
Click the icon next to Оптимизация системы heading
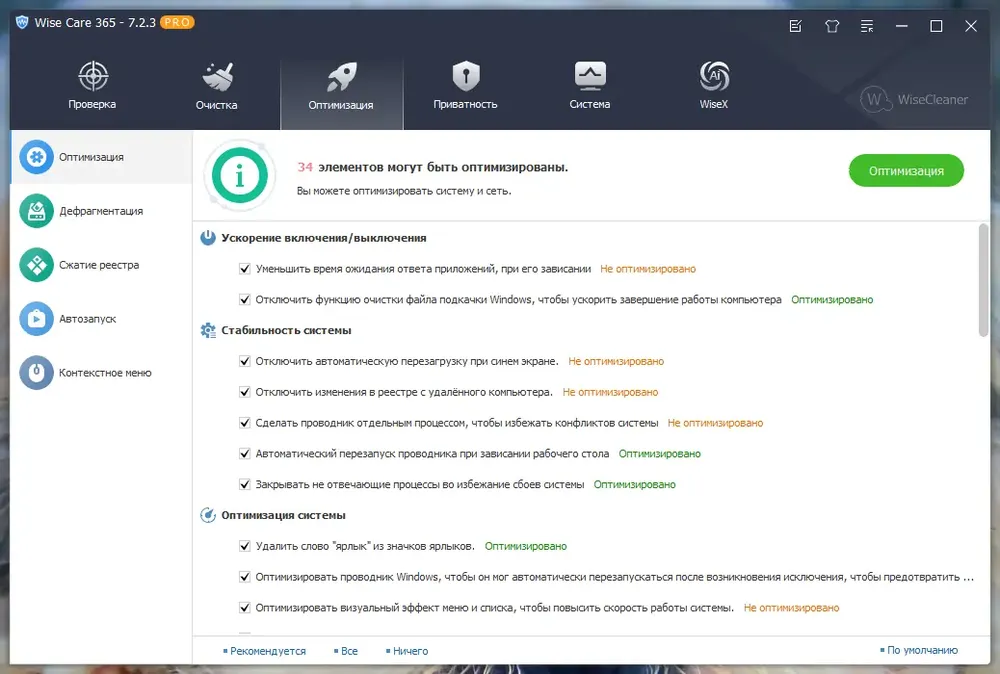[208, 515]
